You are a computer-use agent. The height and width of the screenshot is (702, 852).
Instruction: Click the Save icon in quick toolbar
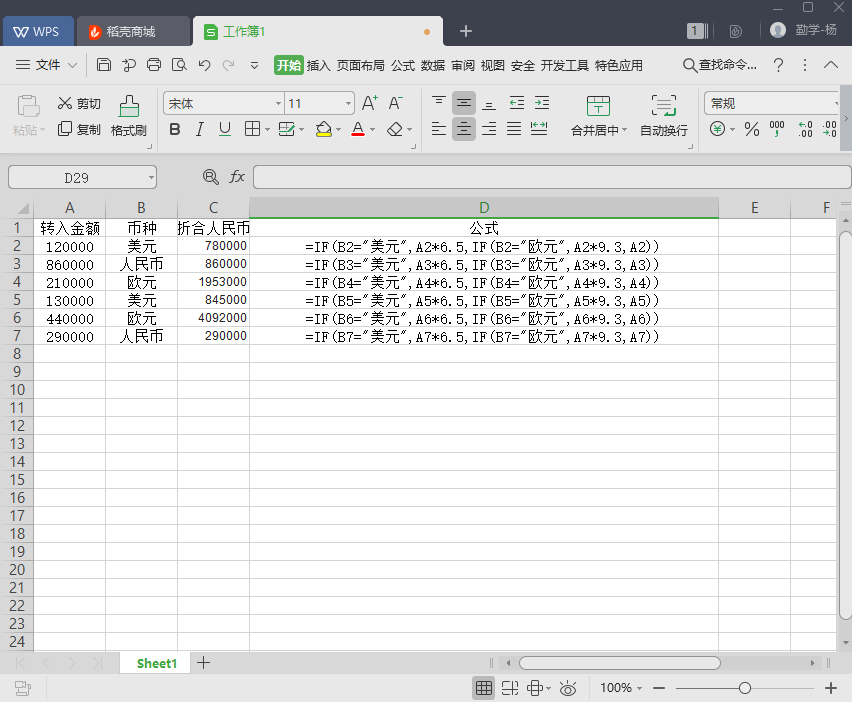click(104, 65)
